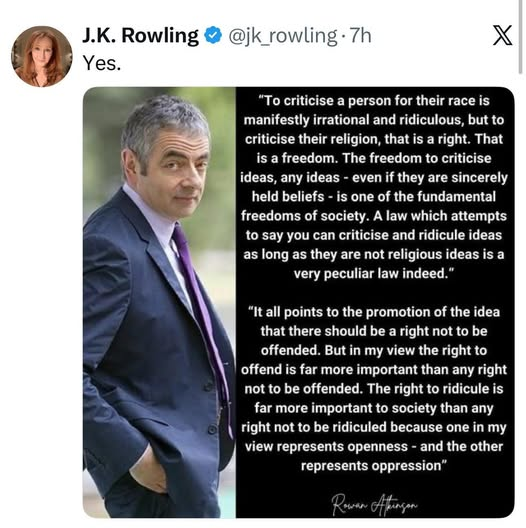Open J.K. Rowling's round profile avatar
Screen dimensions: 526x528
click(x=42, y=56)
